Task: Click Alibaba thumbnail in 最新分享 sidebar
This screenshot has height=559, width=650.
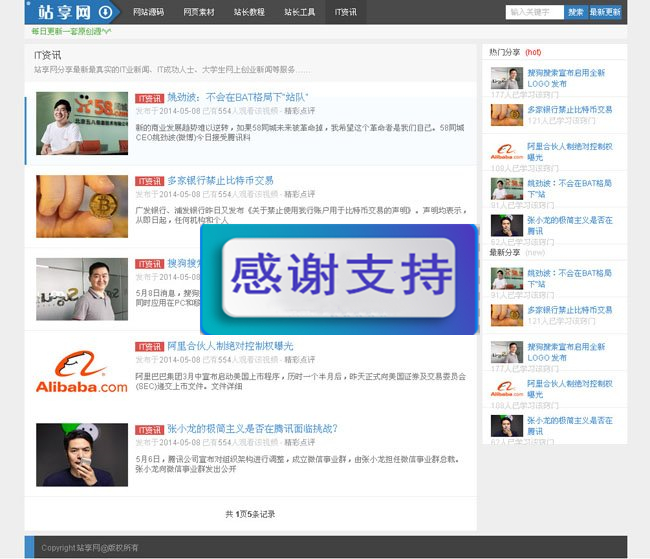Action: [x=507, y=389]
